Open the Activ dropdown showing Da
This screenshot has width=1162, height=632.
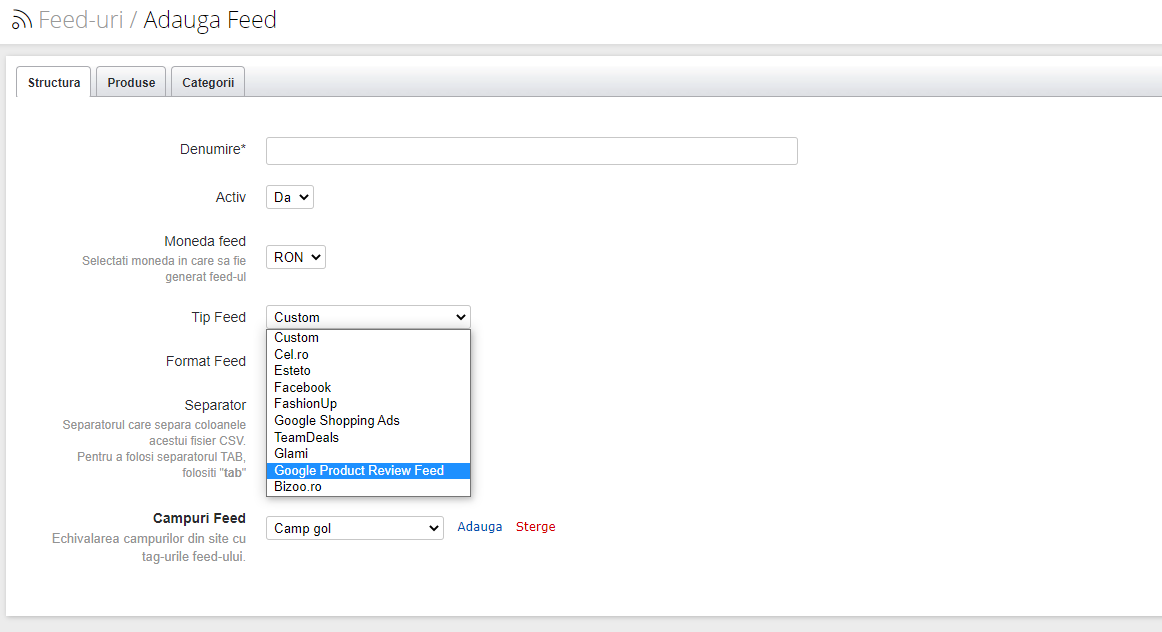click(290, 197)
